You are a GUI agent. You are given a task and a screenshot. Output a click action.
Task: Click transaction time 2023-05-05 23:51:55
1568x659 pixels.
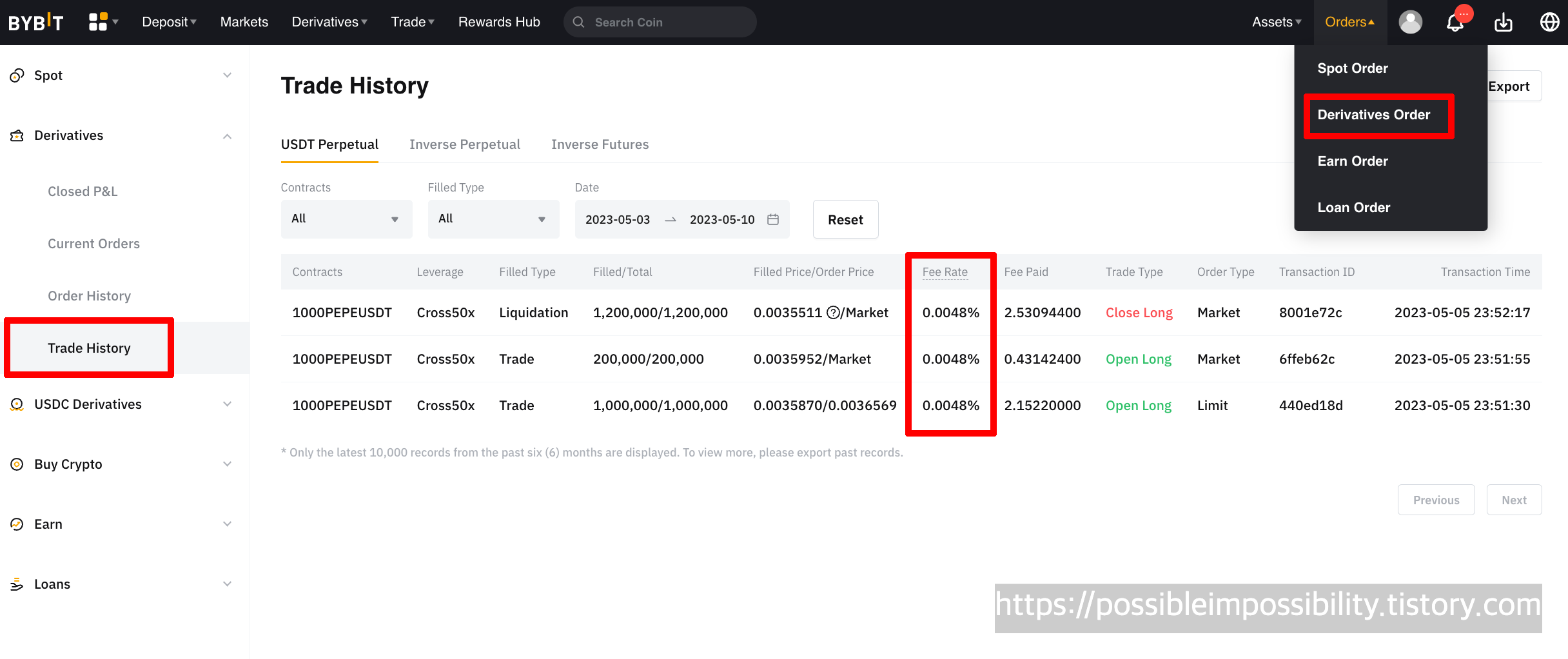(1462, 359)
